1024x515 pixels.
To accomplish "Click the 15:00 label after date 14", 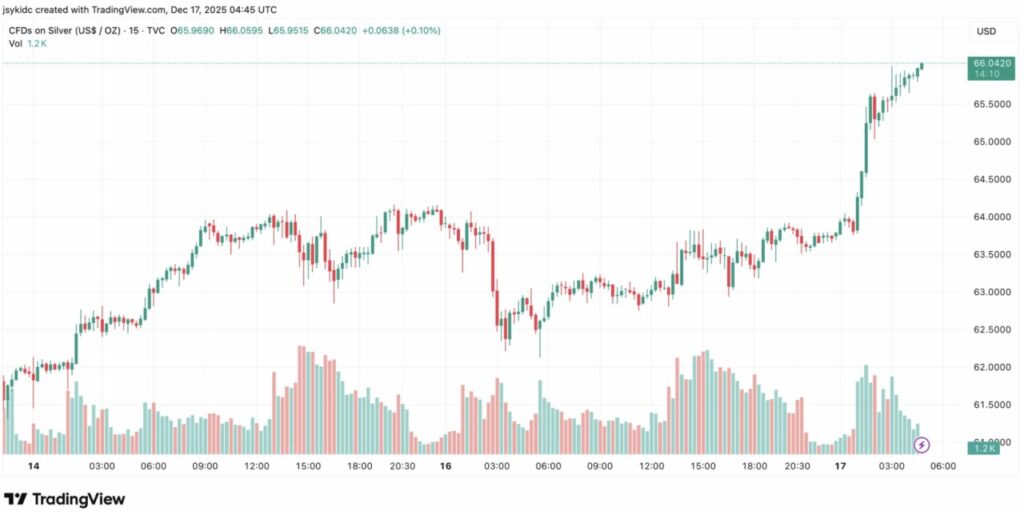I will pos(308,466).
